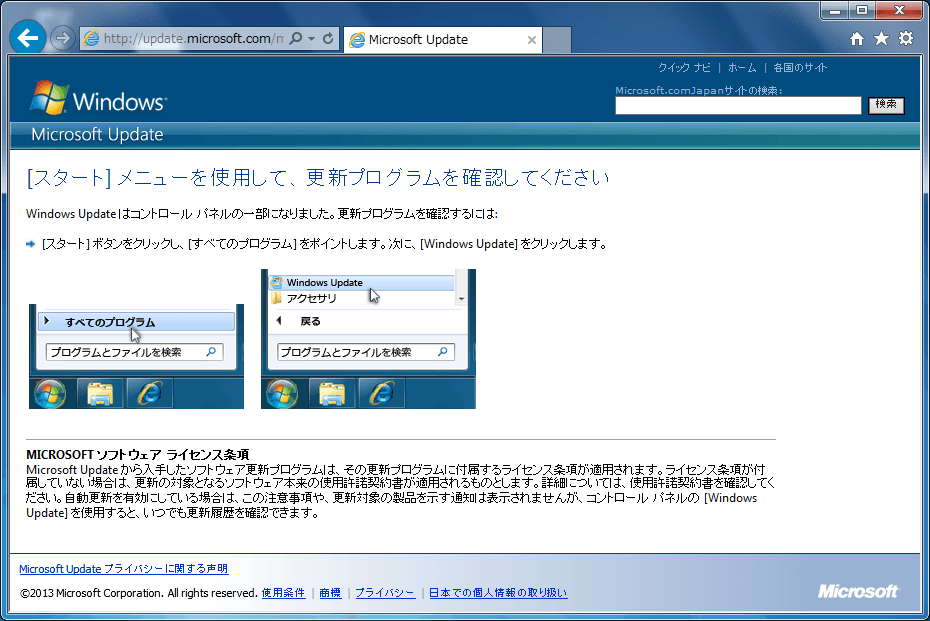
Task: Open Favorites with the star icon
Action: click(x=881, y=39)
